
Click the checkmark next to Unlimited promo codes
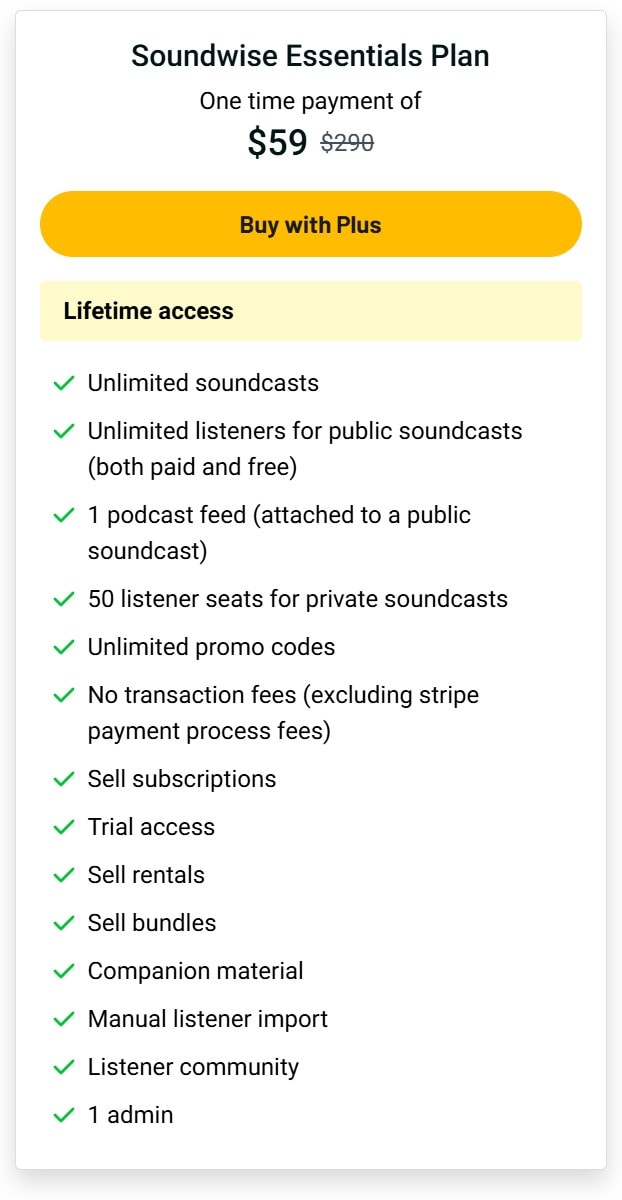tap(63, 647)
